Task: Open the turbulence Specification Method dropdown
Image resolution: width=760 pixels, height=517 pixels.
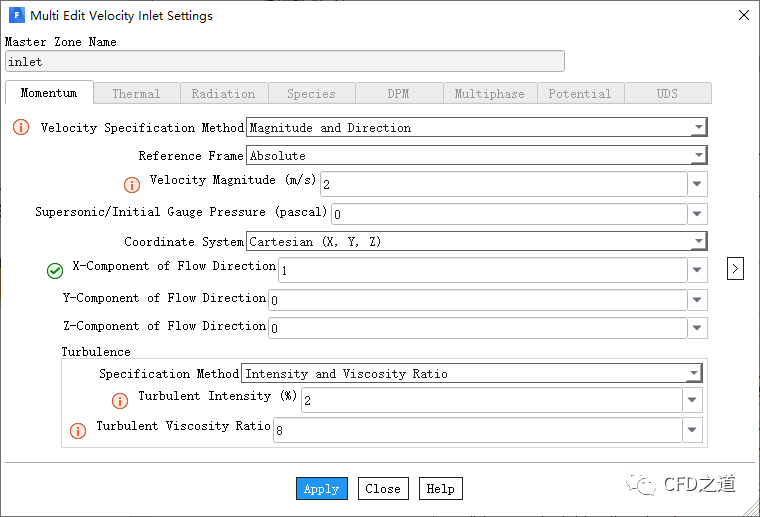Action: (693, 374)
